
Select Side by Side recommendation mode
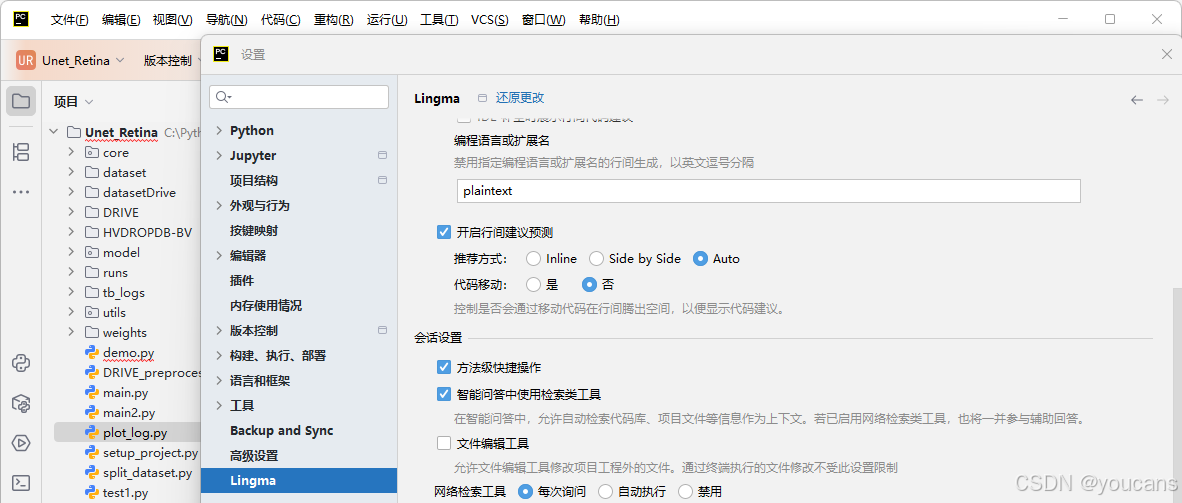point(596,259)
